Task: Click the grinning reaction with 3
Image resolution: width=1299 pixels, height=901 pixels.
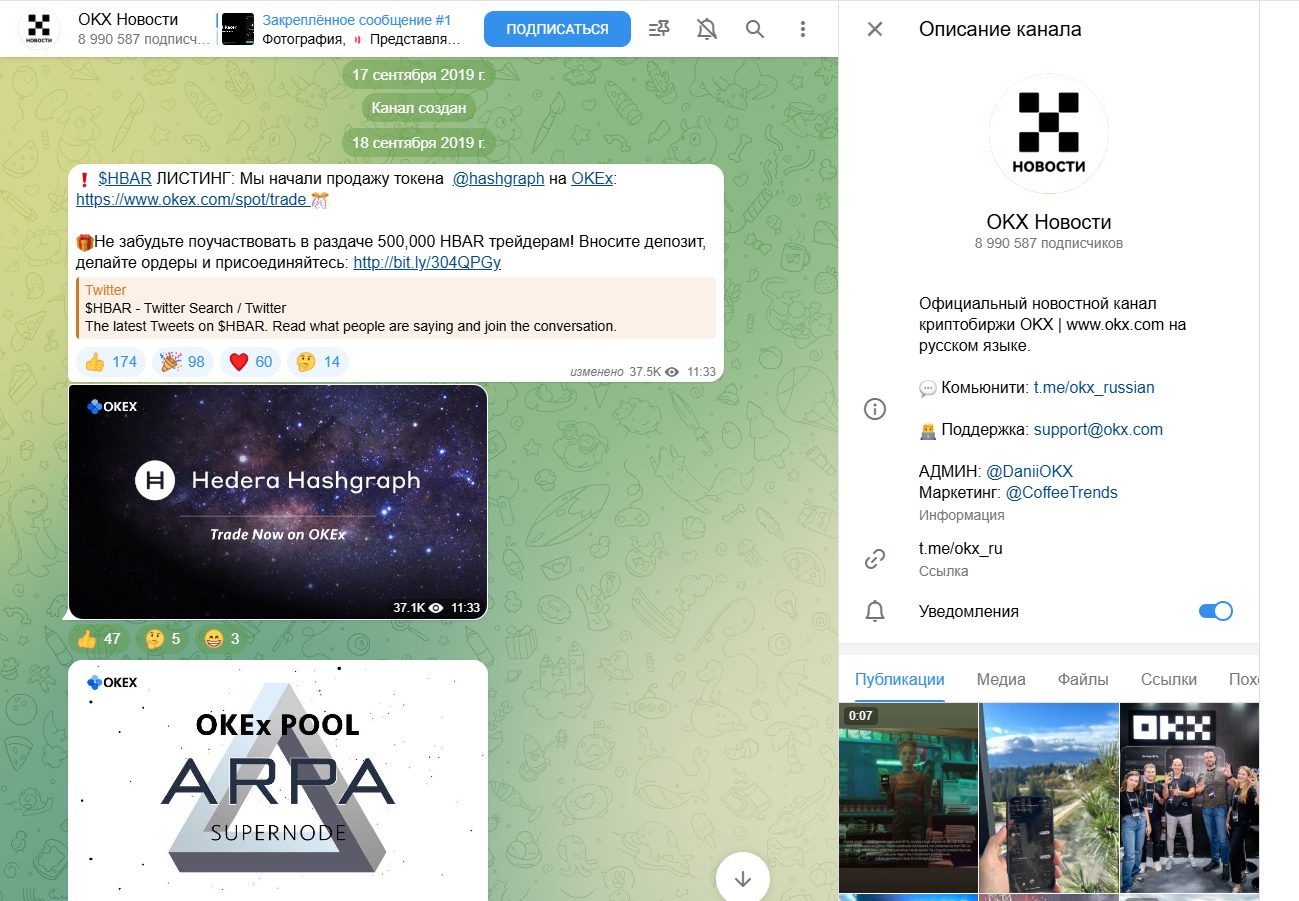Action: point(220,638)
